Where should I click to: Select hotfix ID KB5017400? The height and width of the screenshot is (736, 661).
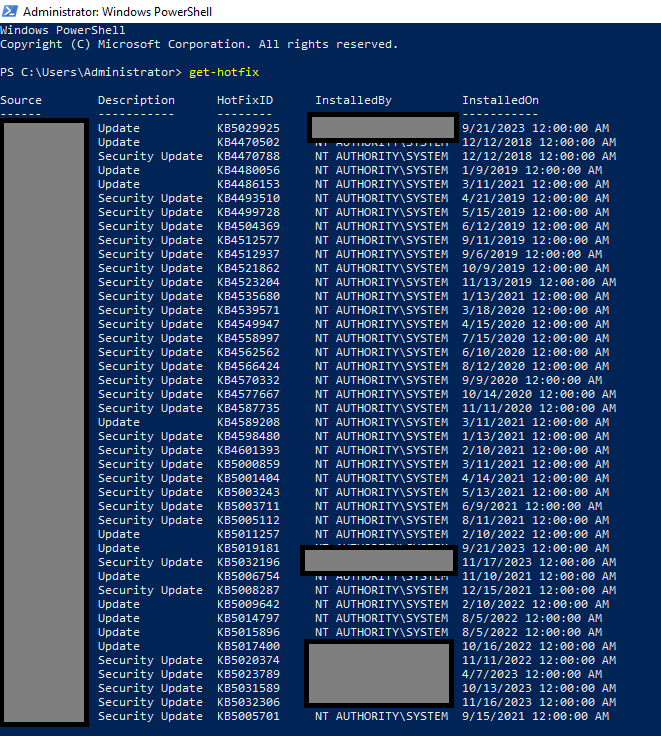(x=248, y=646)
